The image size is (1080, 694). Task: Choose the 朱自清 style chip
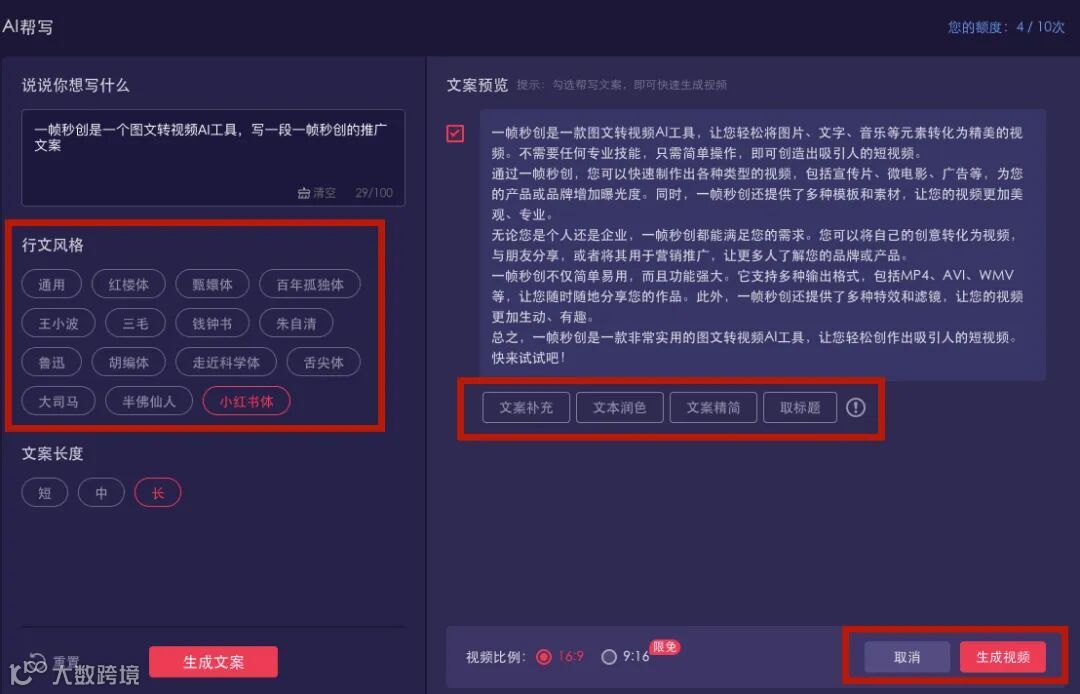click(296, 324)
